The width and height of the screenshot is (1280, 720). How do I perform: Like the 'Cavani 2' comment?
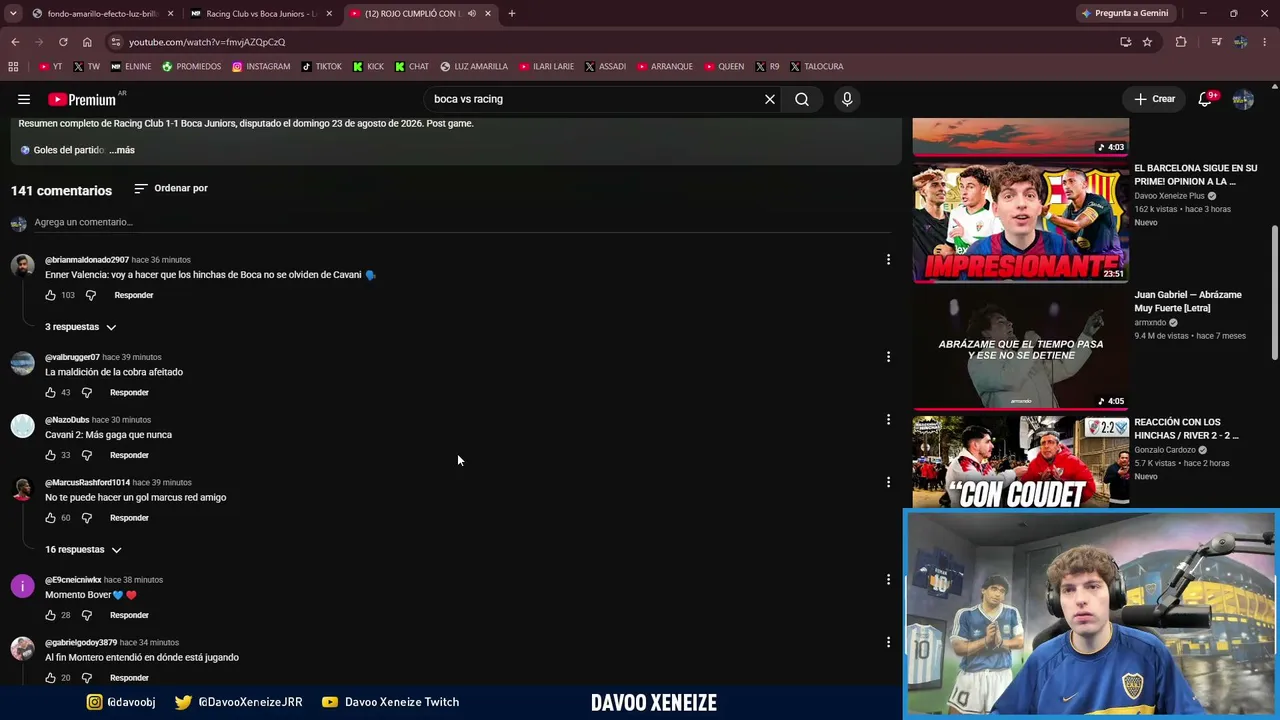pos(50,455)
